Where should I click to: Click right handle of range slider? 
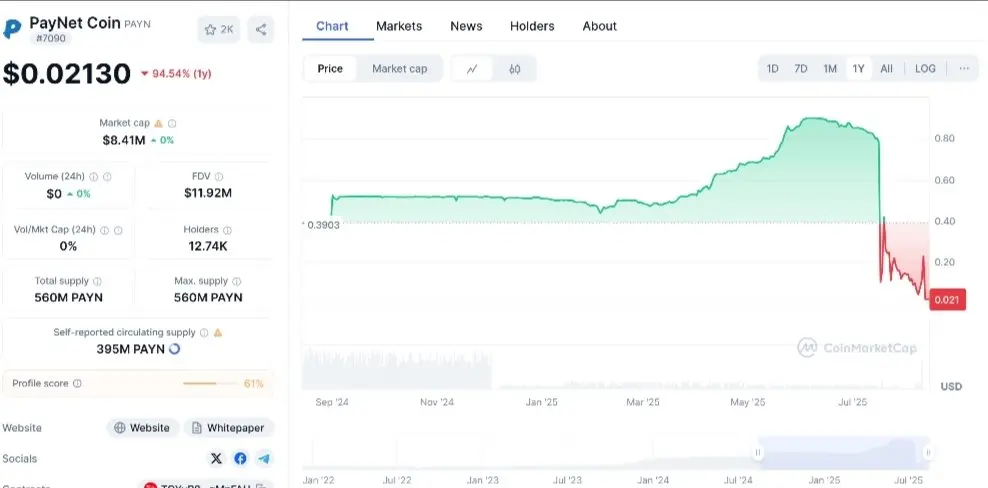point(928,452)
